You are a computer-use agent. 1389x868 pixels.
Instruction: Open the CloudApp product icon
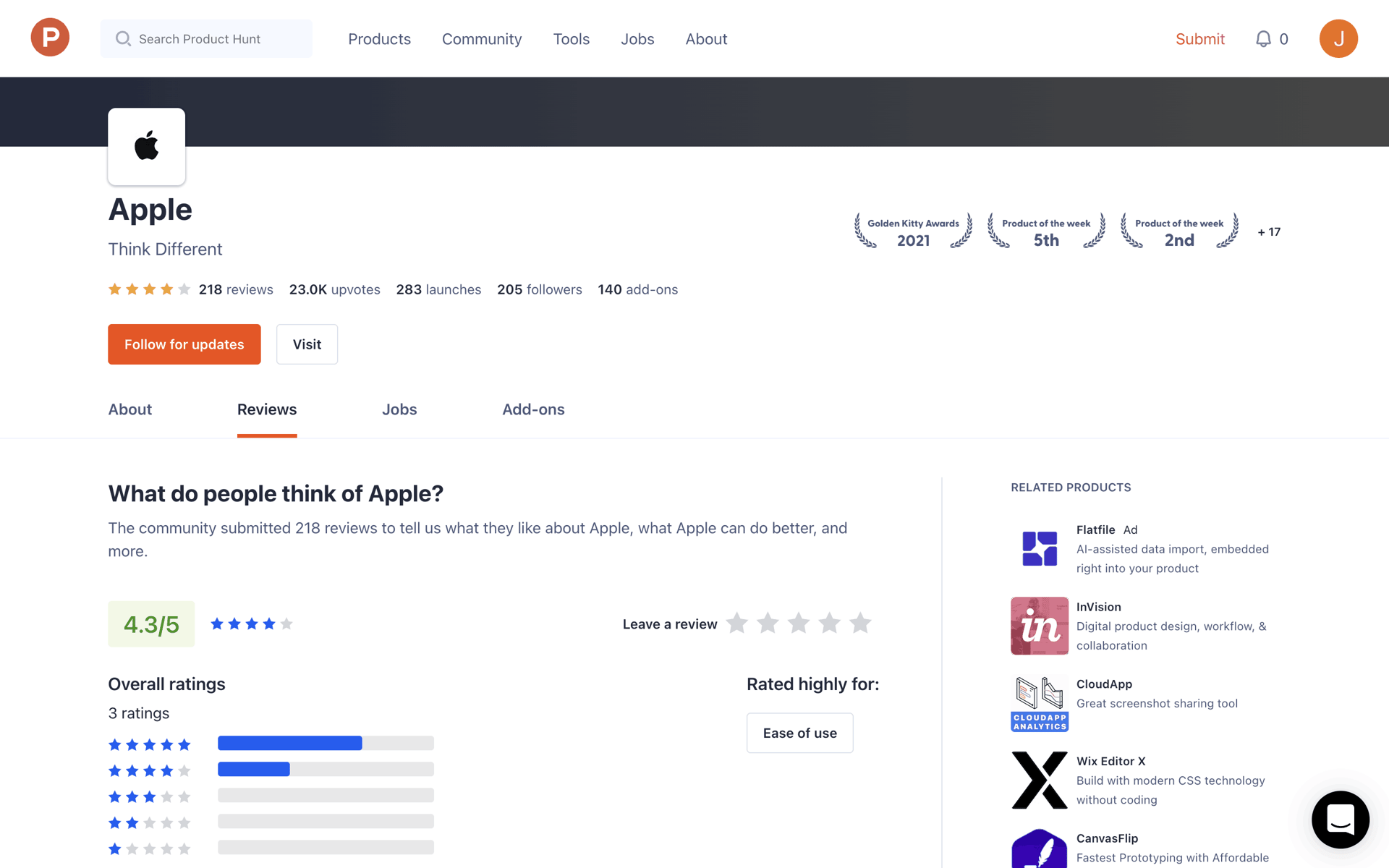pyautogui.click(x=1040, y=703)
